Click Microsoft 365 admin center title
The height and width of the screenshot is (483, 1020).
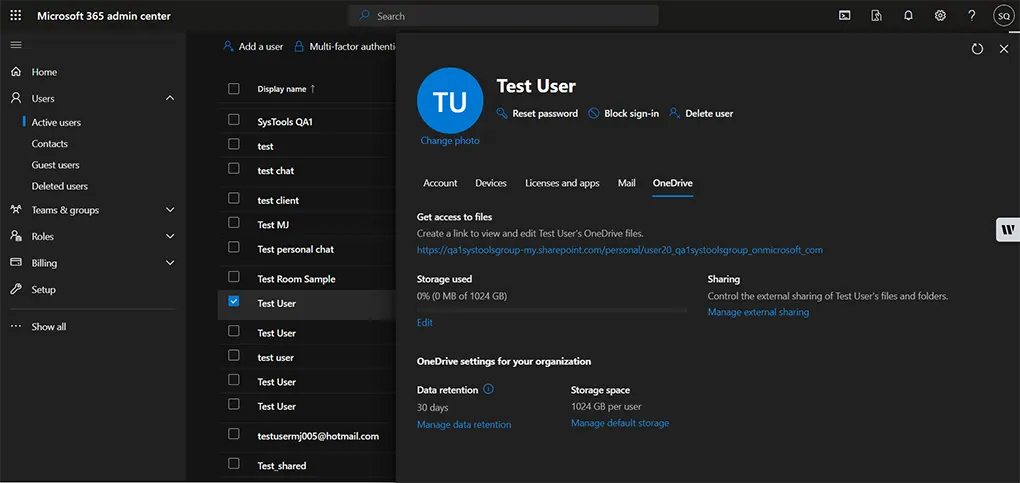tap(104, 16)
